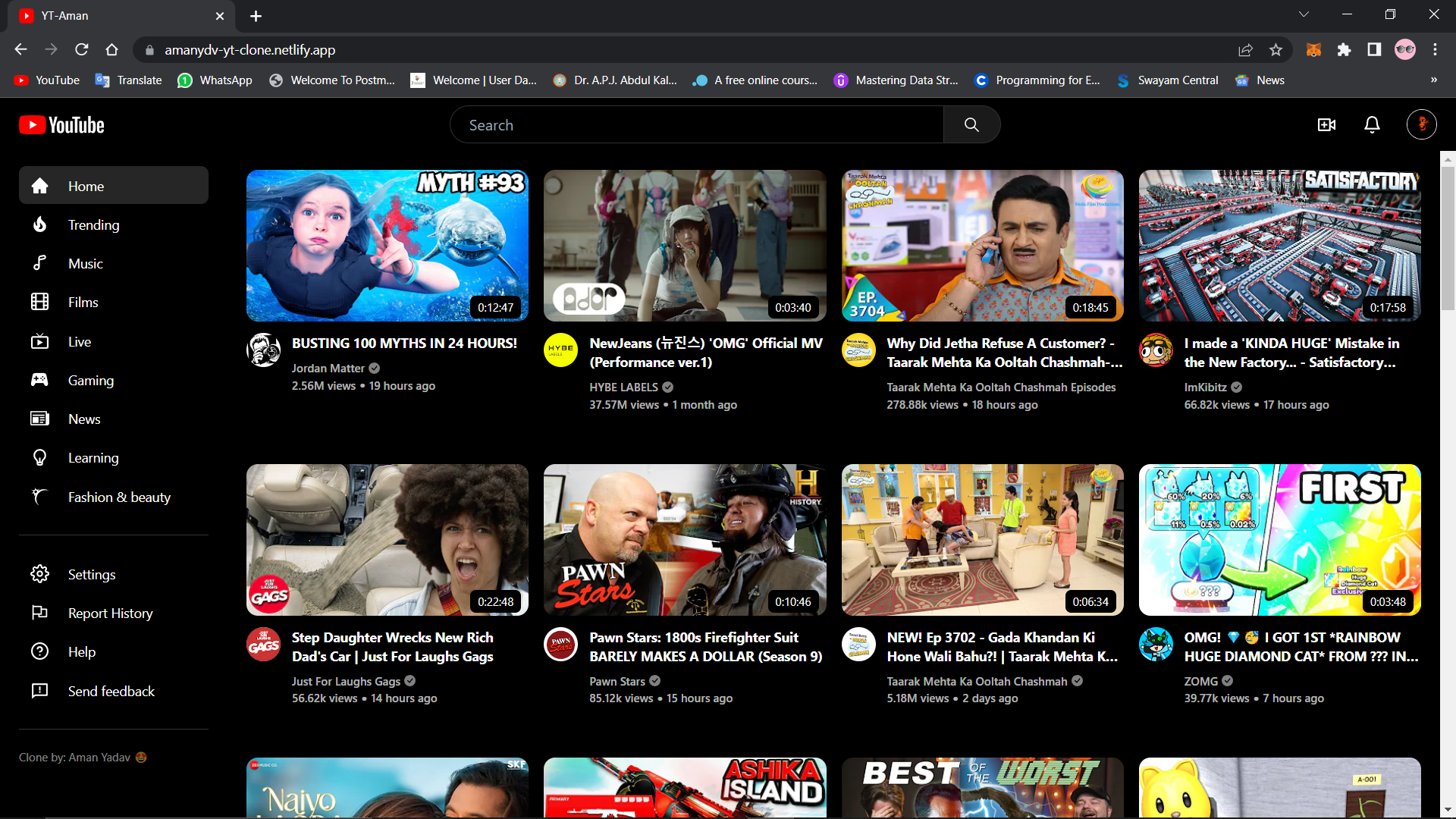Viewport: 1456px width, 819px height.
Task: Open the create video camera icon
Action: pyautogui.click(x=1326, y=125)
